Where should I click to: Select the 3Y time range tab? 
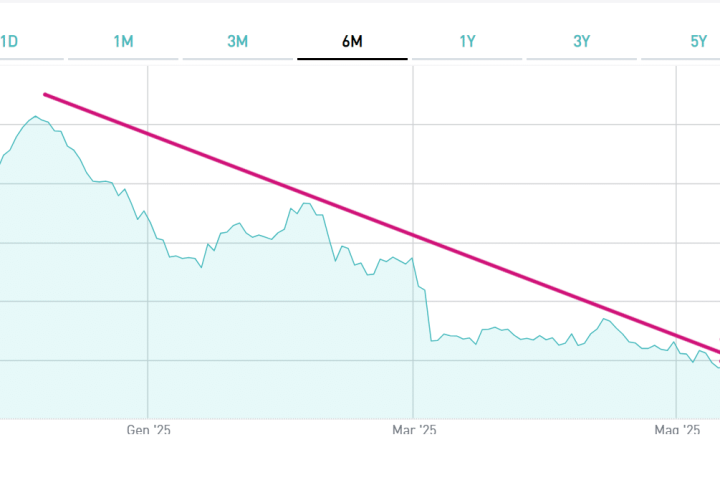point(582,41)
